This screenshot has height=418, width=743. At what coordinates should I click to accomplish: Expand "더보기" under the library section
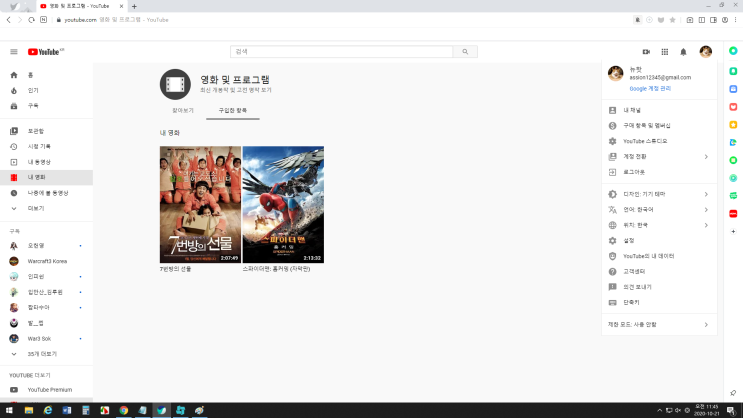(46, 209)
